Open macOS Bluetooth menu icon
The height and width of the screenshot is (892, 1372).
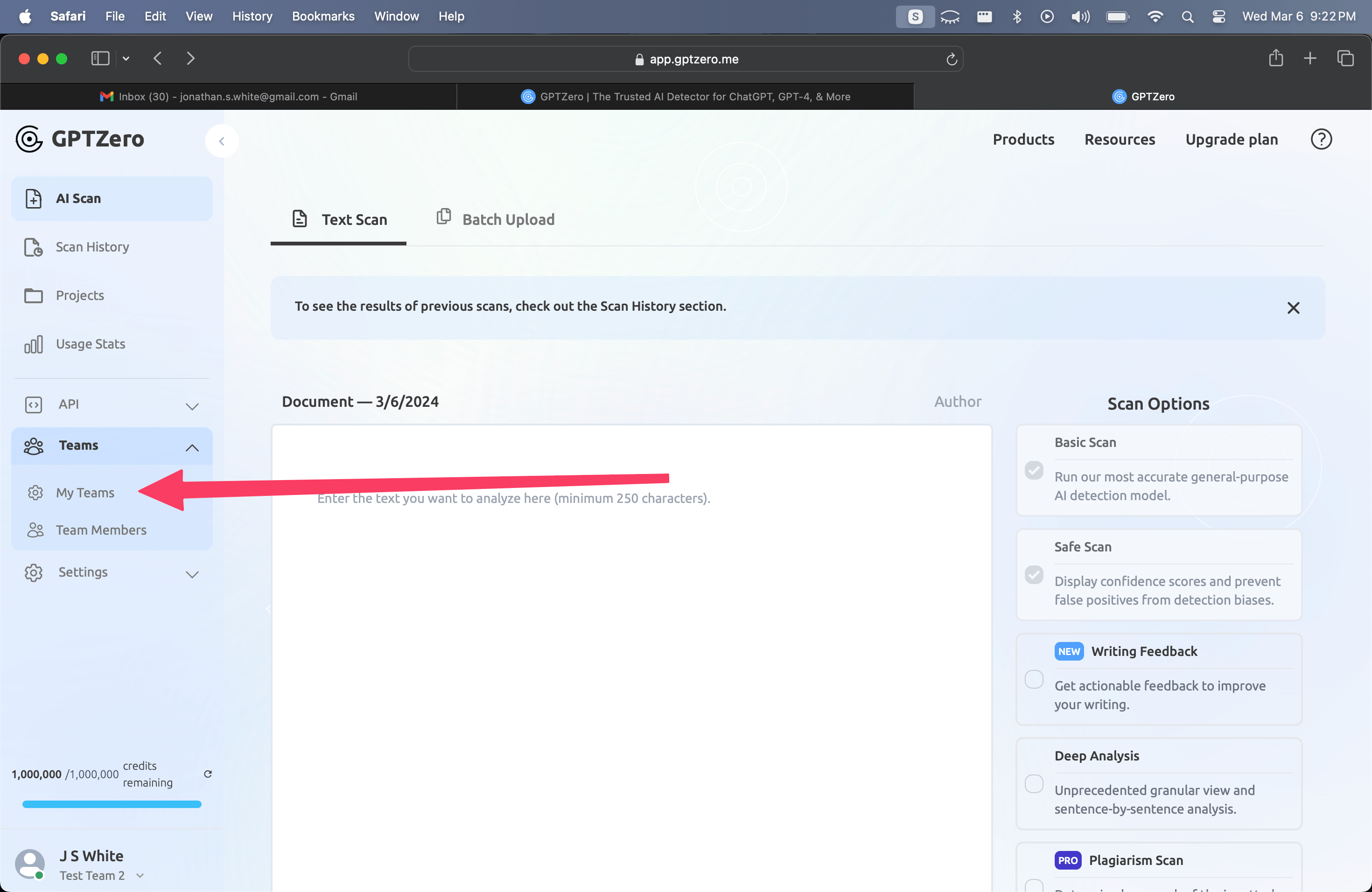[x=1017, y=17]
